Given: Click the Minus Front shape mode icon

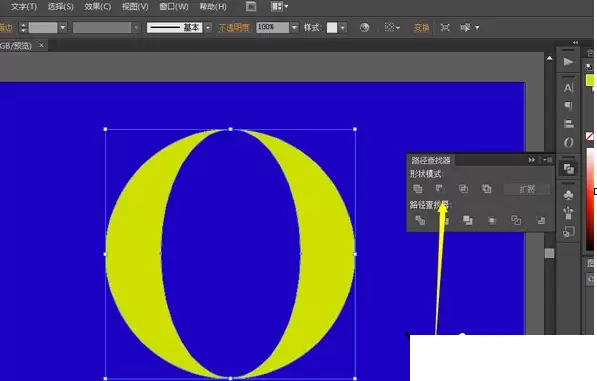Looking at the screenshot, I should coord(440,189).
